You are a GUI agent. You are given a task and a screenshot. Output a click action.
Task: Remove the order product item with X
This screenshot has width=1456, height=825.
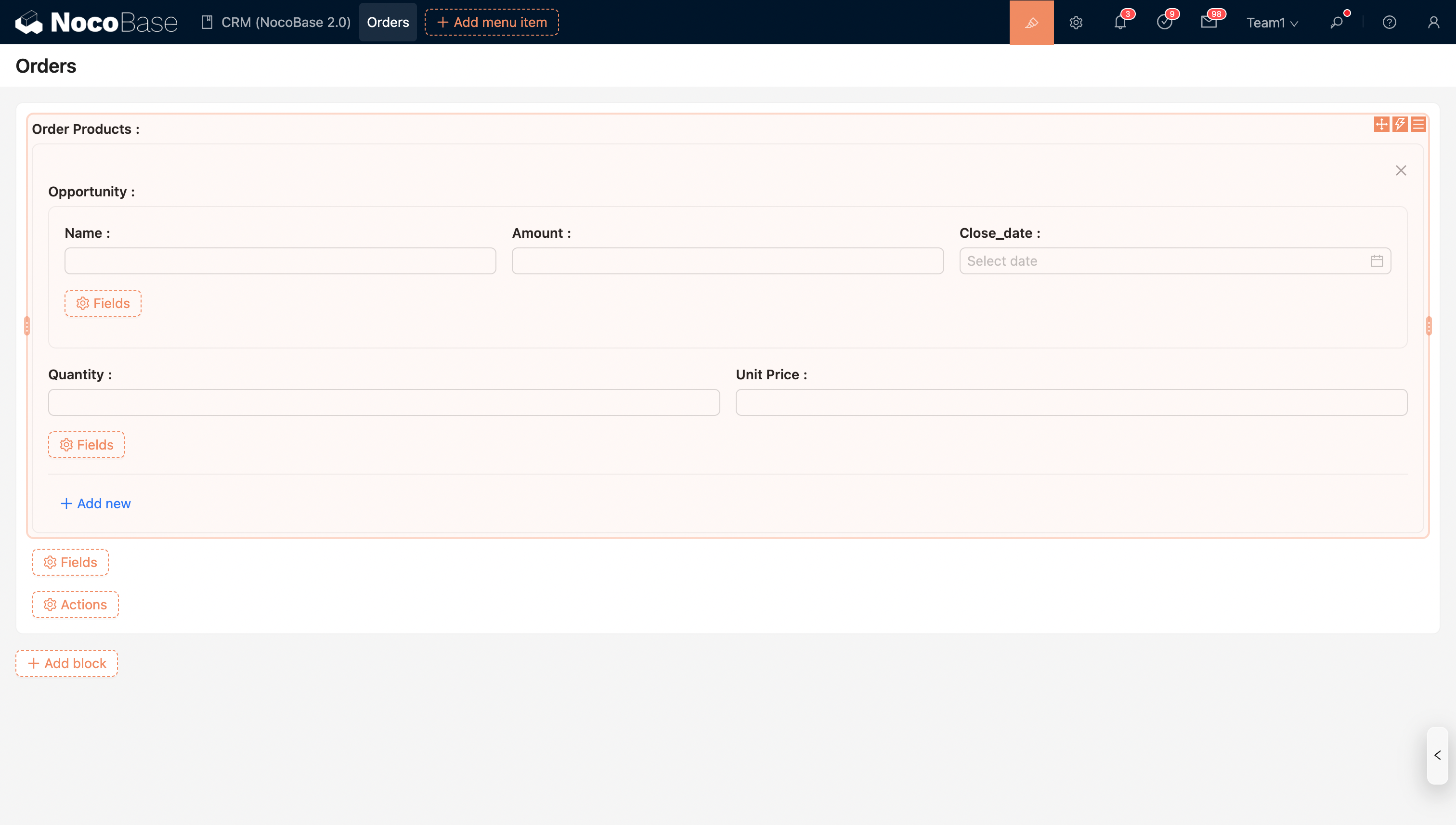click(1401, 170)
